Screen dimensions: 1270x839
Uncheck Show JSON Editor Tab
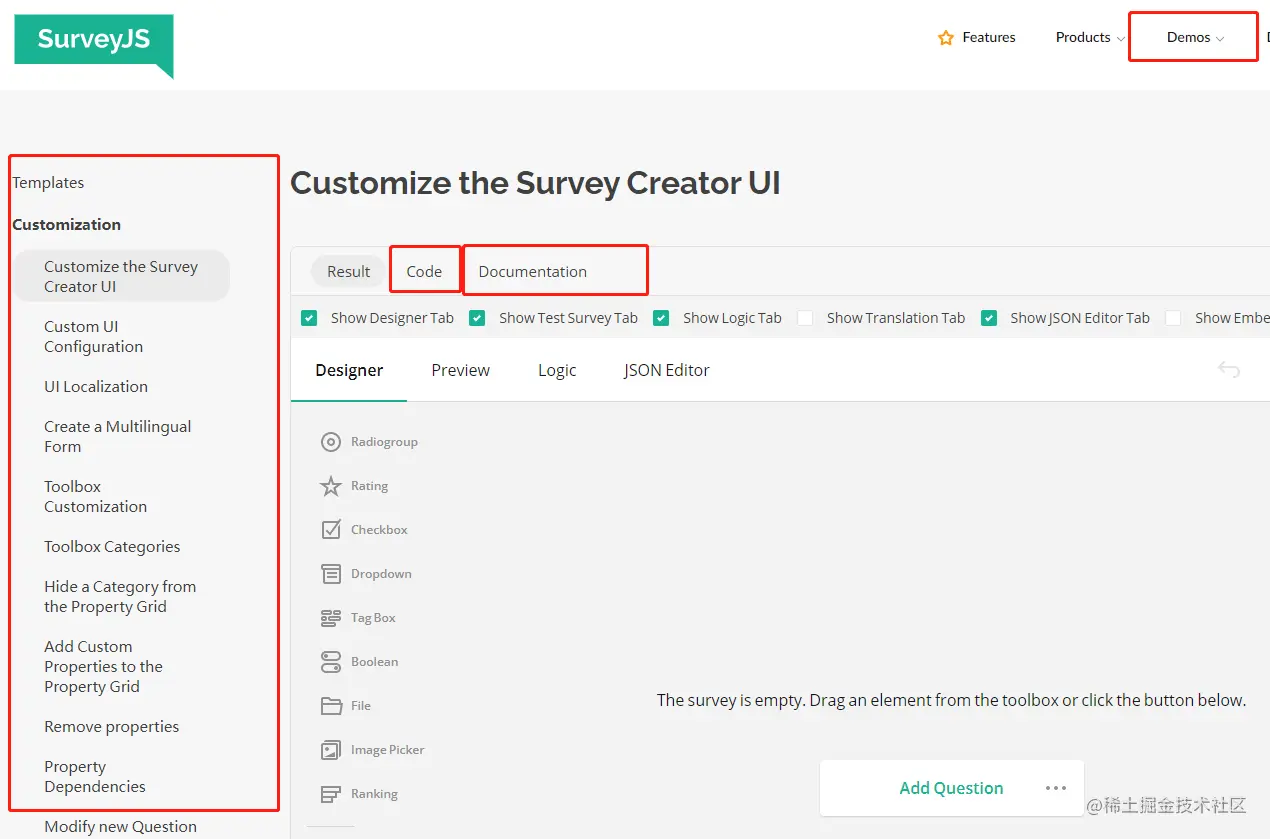tap(989, 318)
